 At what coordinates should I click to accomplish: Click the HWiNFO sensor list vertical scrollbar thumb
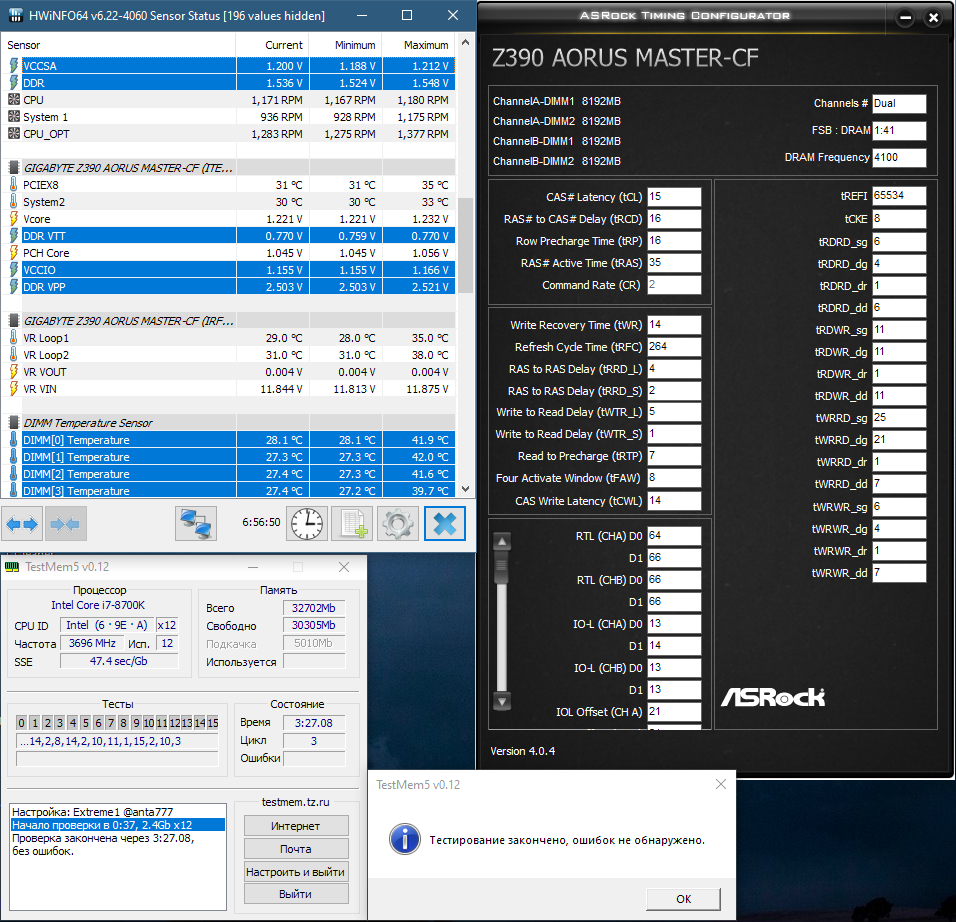click(x=465, y=245)
